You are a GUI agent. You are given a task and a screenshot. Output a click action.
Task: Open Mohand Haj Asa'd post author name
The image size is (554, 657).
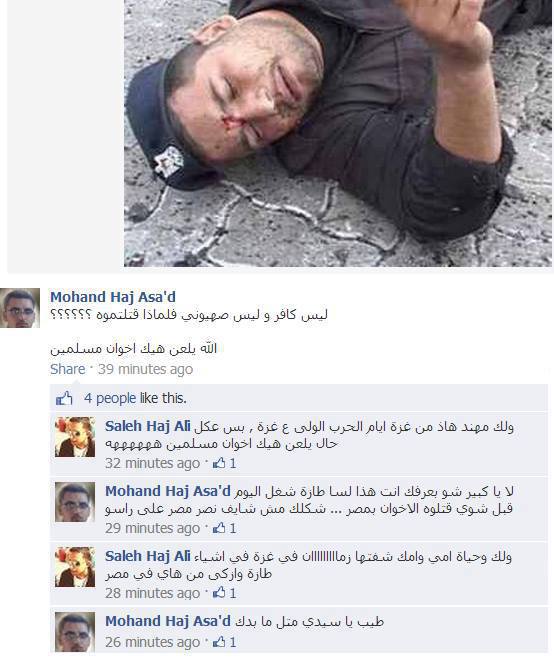113,297
